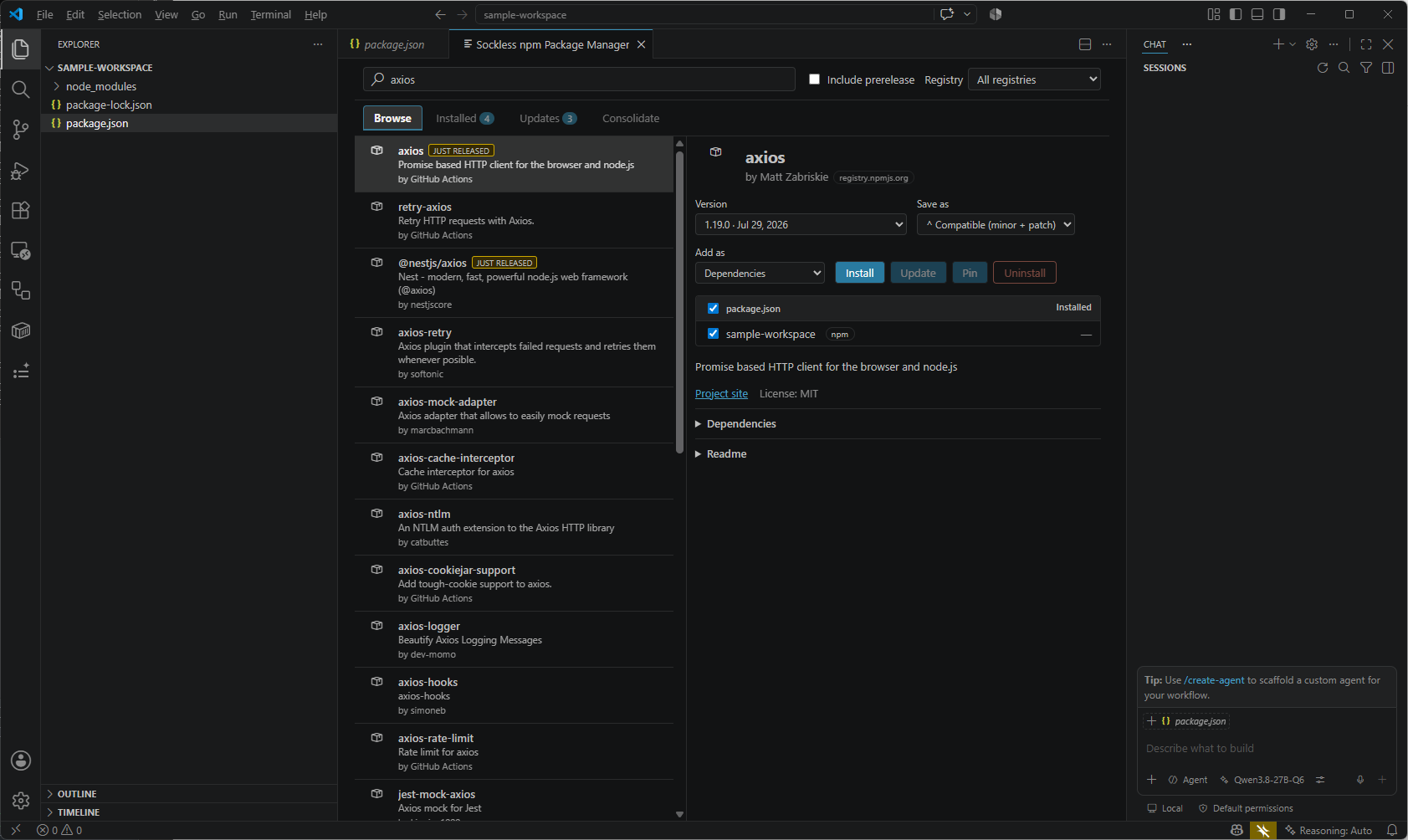Toggle Include prerelease checkbox
1408x840 pixels.
click(x=814, y=79)
